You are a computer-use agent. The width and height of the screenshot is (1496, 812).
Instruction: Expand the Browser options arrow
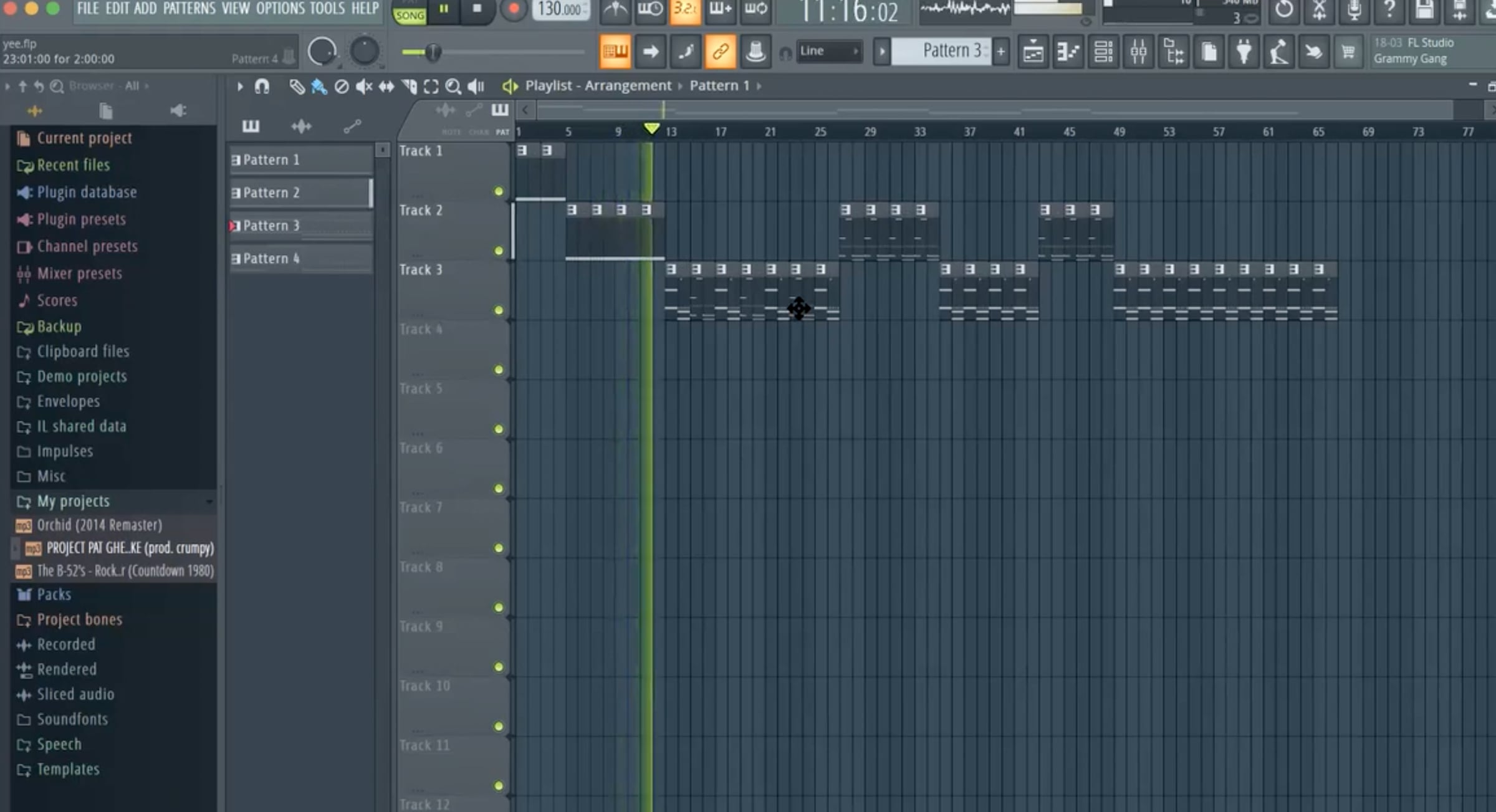click(x=7, y=86)
